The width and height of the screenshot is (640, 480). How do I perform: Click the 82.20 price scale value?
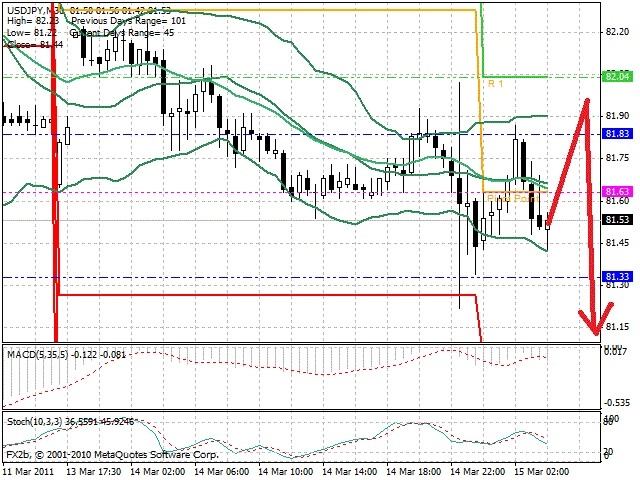(x=617, y=32)
